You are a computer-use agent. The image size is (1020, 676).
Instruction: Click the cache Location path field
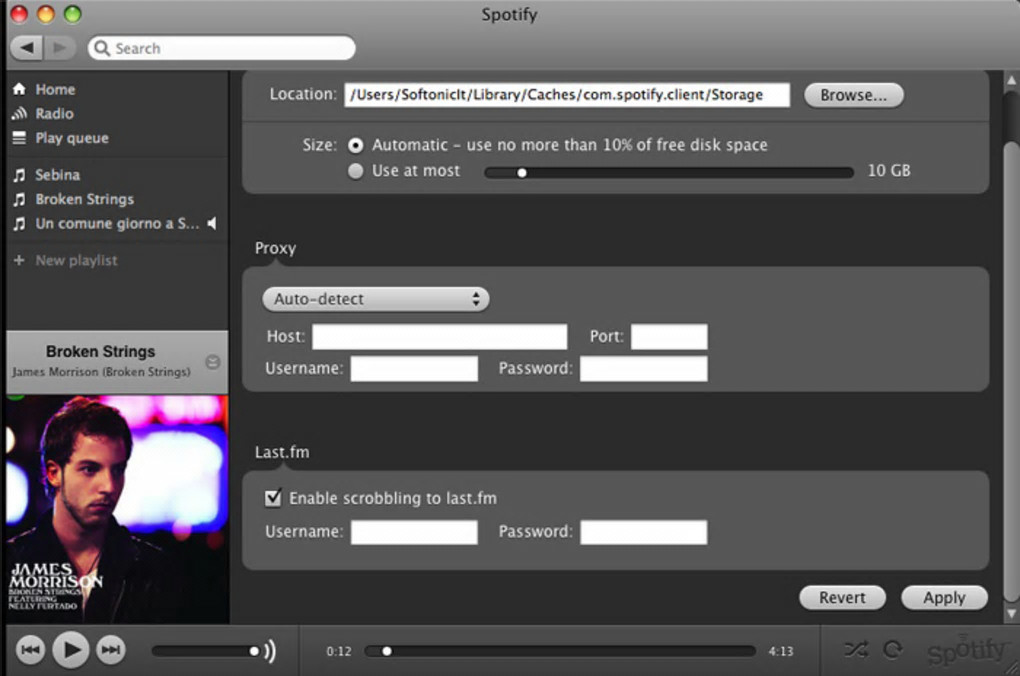[567, 95]
